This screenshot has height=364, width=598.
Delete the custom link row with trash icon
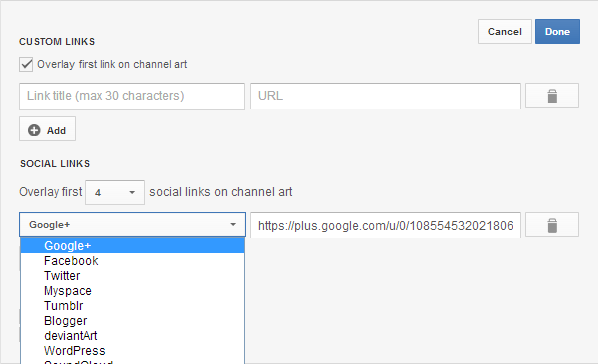[552, 96]
